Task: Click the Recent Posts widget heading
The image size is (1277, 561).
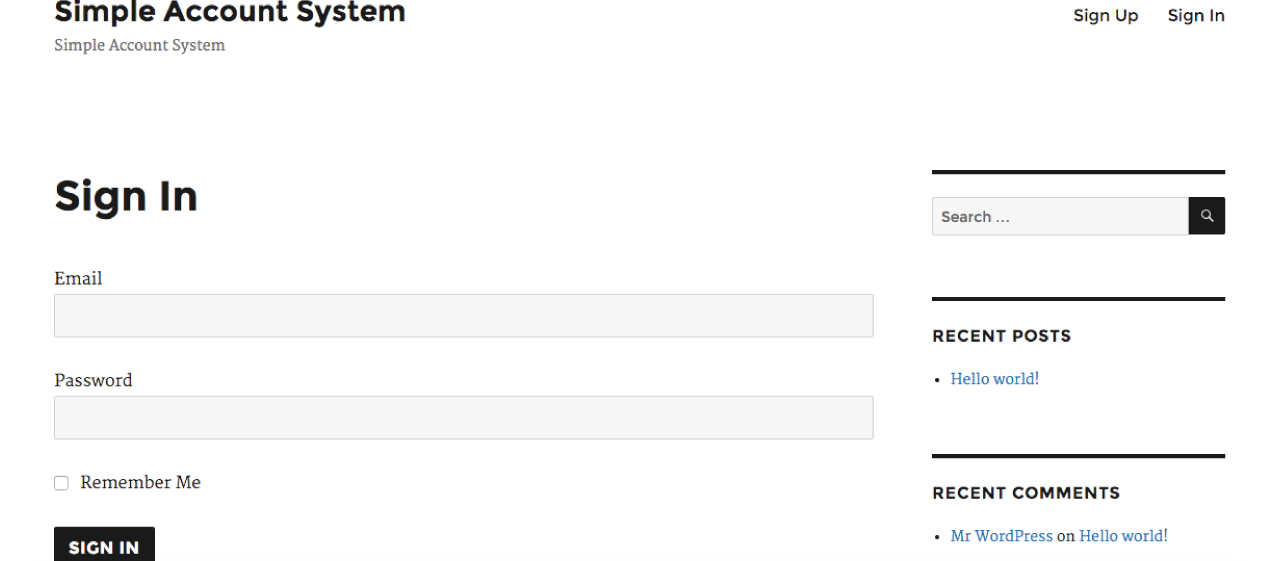Action: coord(1001,336)
